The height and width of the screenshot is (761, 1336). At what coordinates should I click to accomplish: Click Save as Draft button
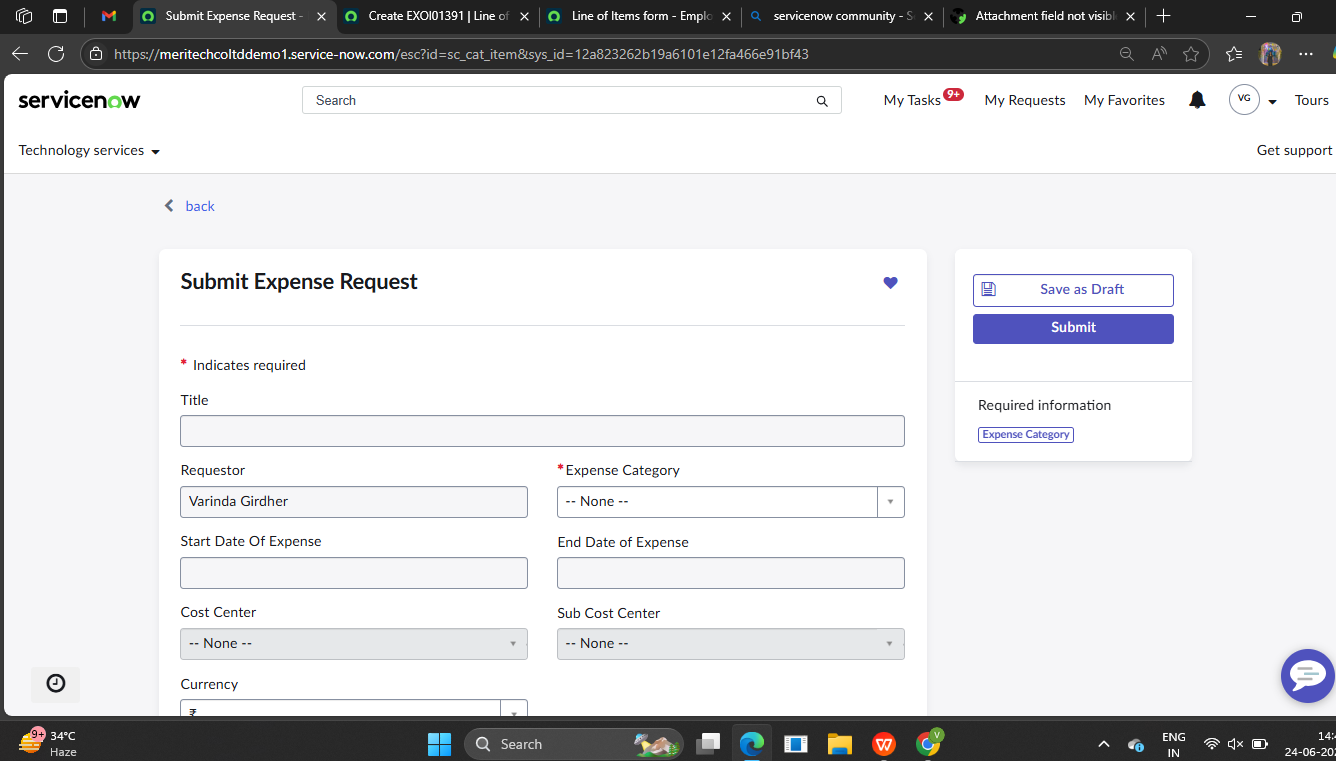tap(1073, 290)
